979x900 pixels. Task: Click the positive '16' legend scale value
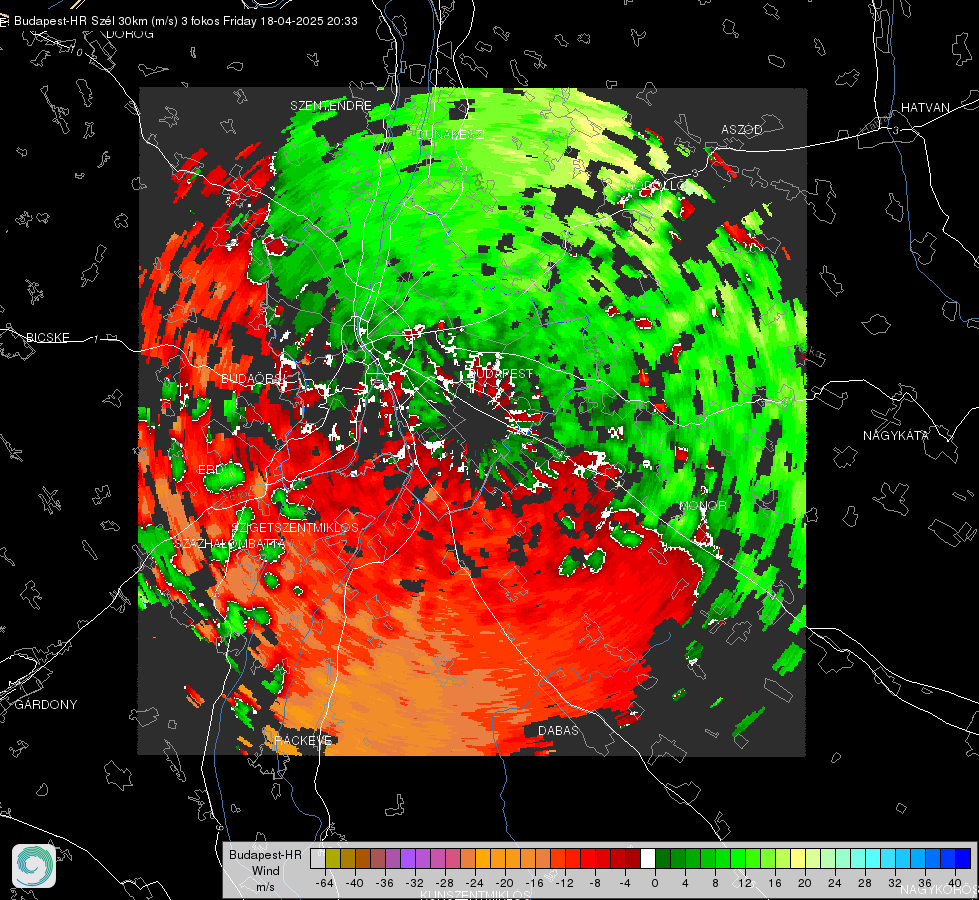[x=775, y=883]
